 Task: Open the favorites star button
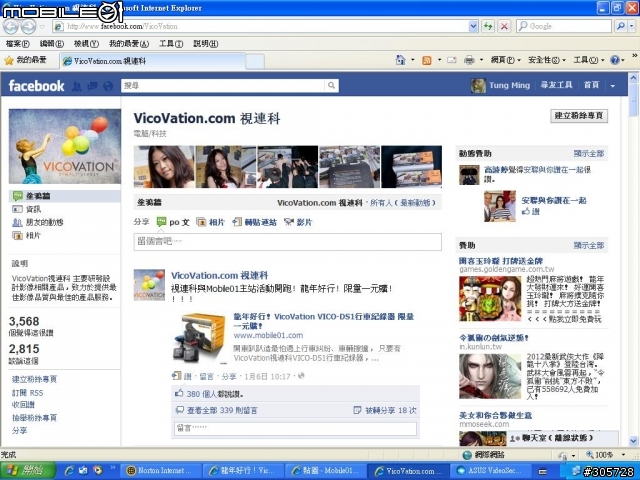pyautogui.click(x=25, y=60)
